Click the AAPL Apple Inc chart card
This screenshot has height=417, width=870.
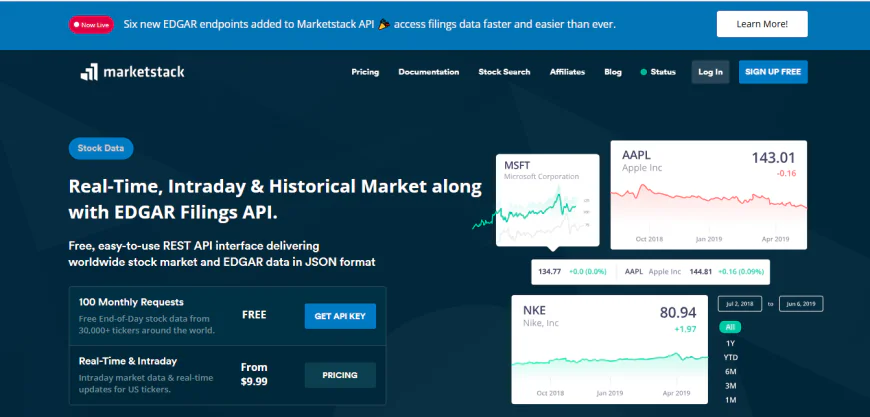pos(709,195)
